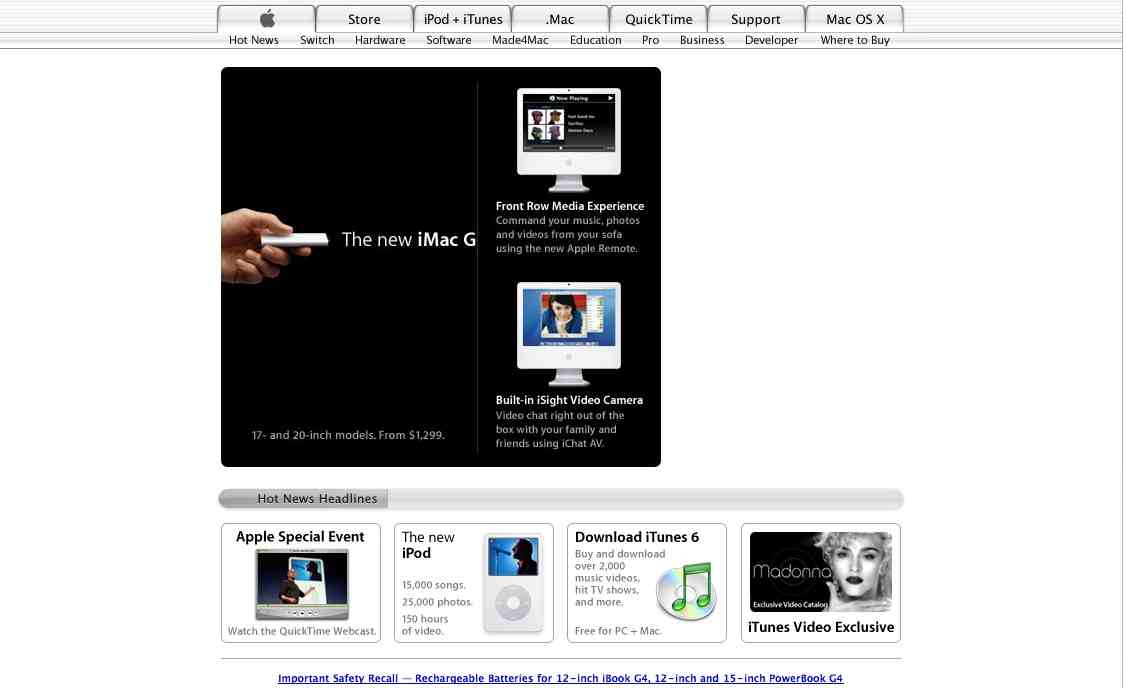Image resolution: width=1123 pixels, height=688 pixels.
Task: Open the Store tab
Action: (364, 19)
